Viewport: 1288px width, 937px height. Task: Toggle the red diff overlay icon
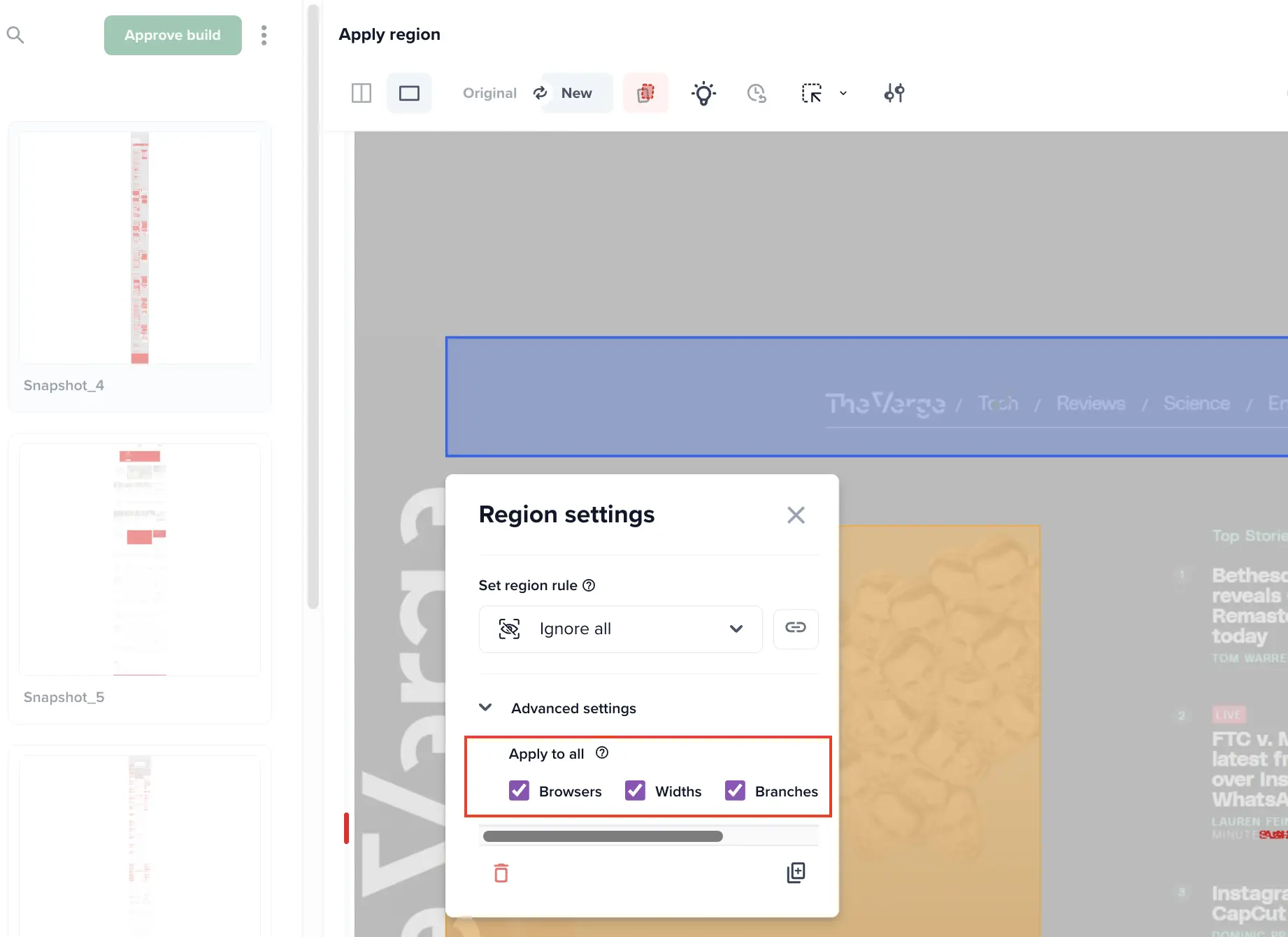[645, 93]
